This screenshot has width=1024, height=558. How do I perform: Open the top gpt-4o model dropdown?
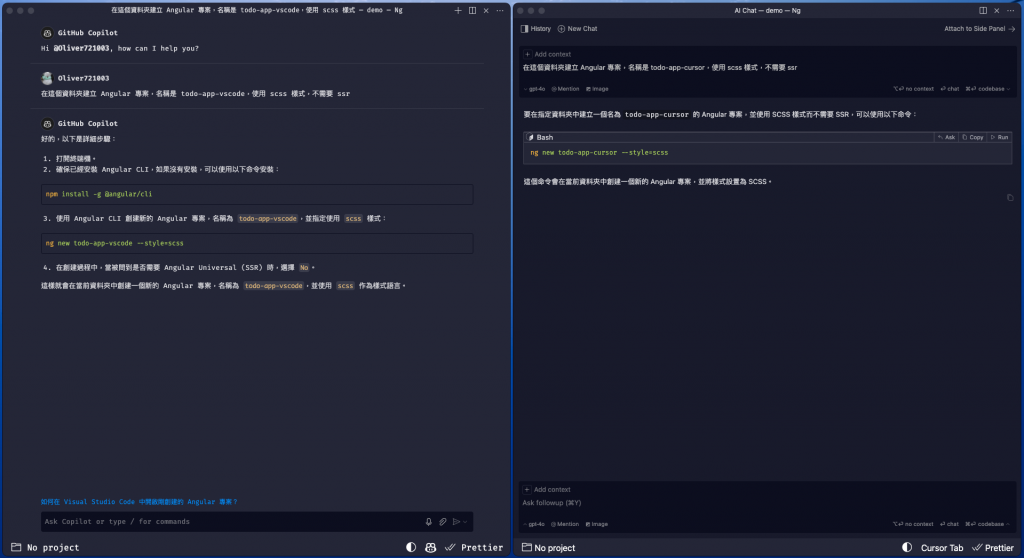coord(534,89)
